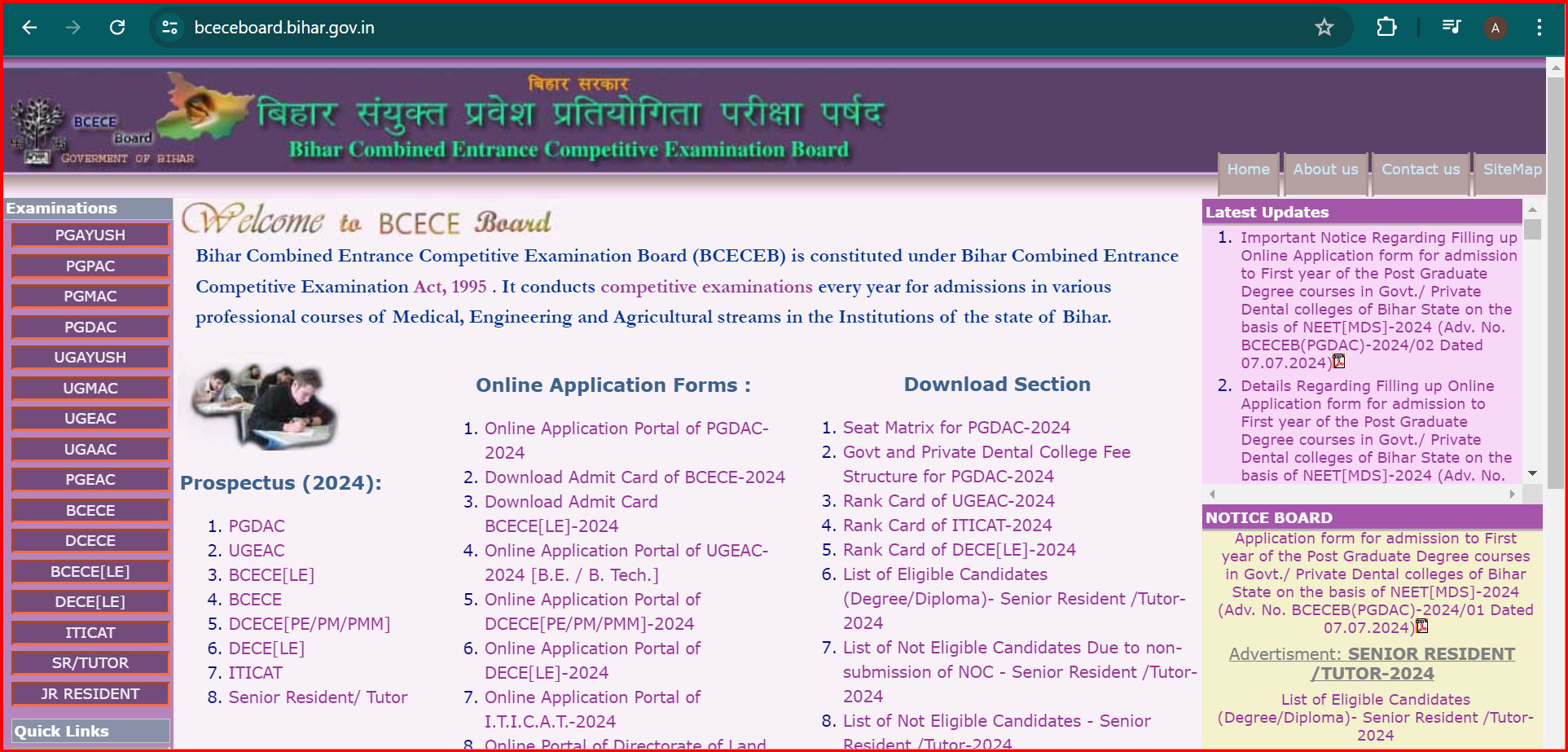Image resolution: width=1568 pixels, height=752 pixels.
Task: Click the browser back arrow
Action: [x=29, y=28]
